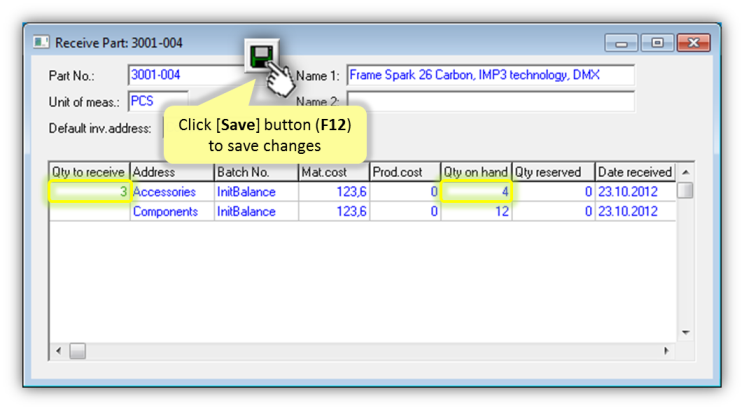Click Prod.cost 0 in Components row
This screenshot has width=744, height=410.
point(405,211)
